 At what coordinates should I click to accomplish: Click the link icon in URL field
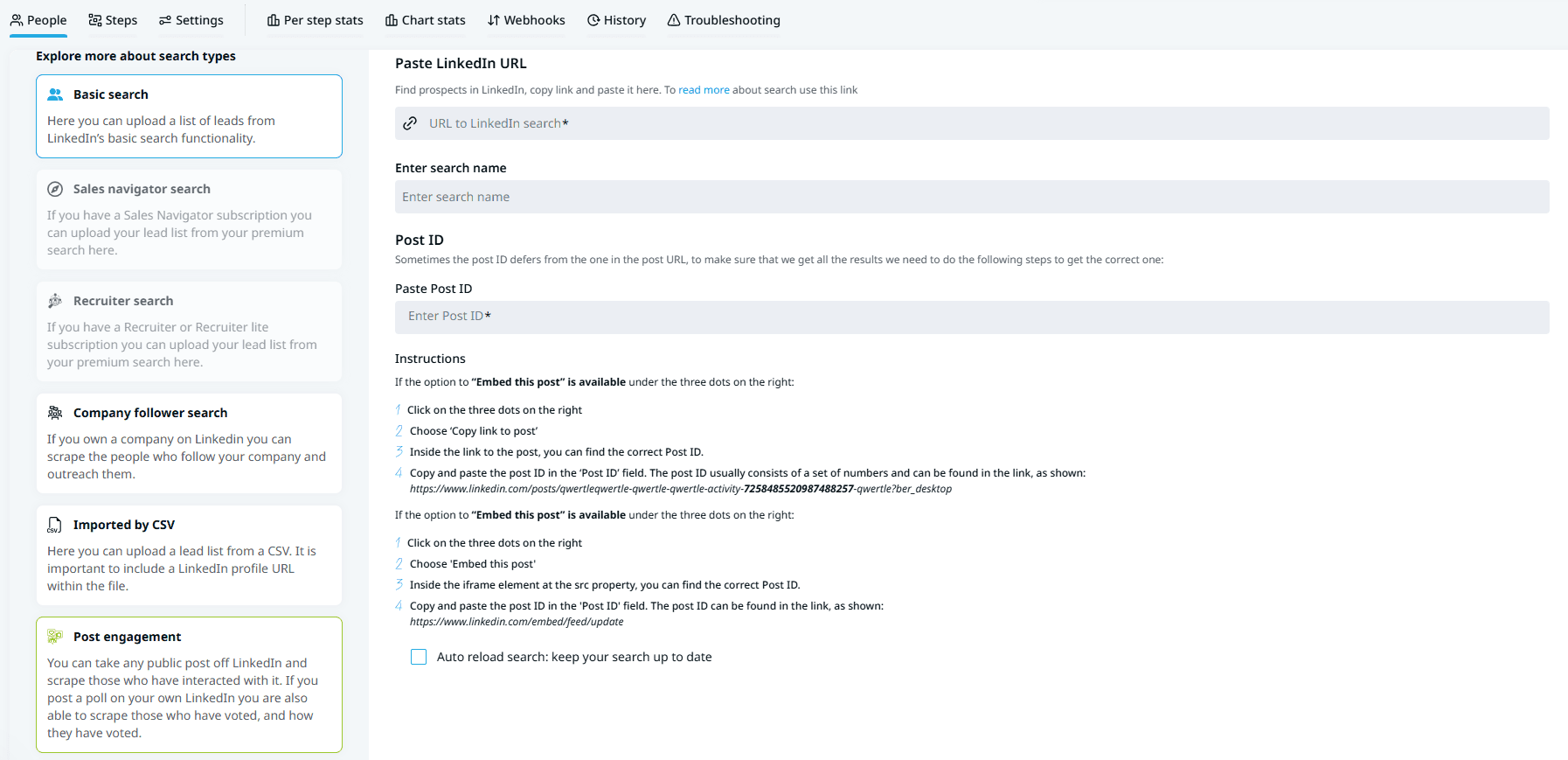(x=410, y=123)
